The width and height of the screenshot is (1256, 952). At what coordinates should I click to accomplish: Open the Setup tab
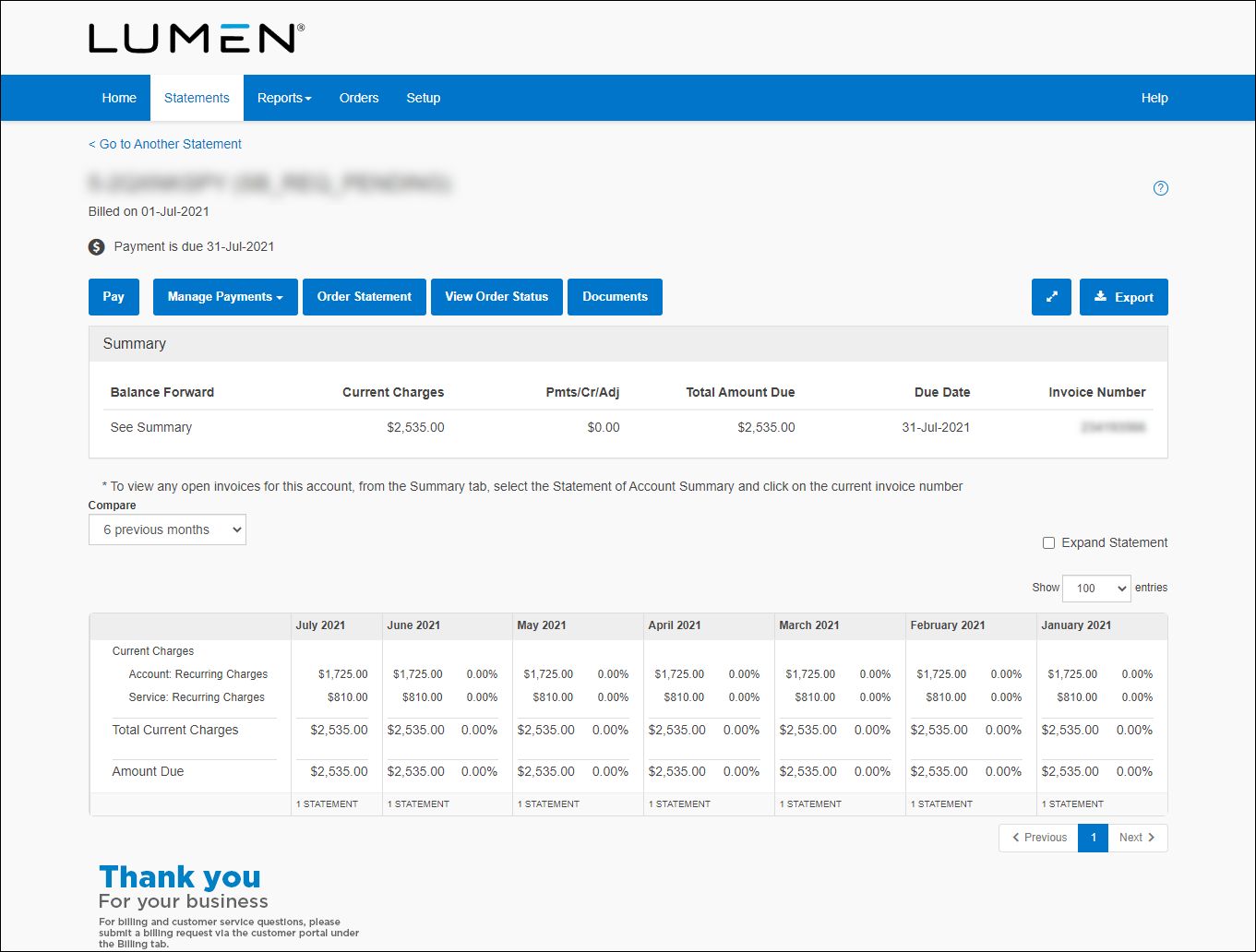coord(424,98)
